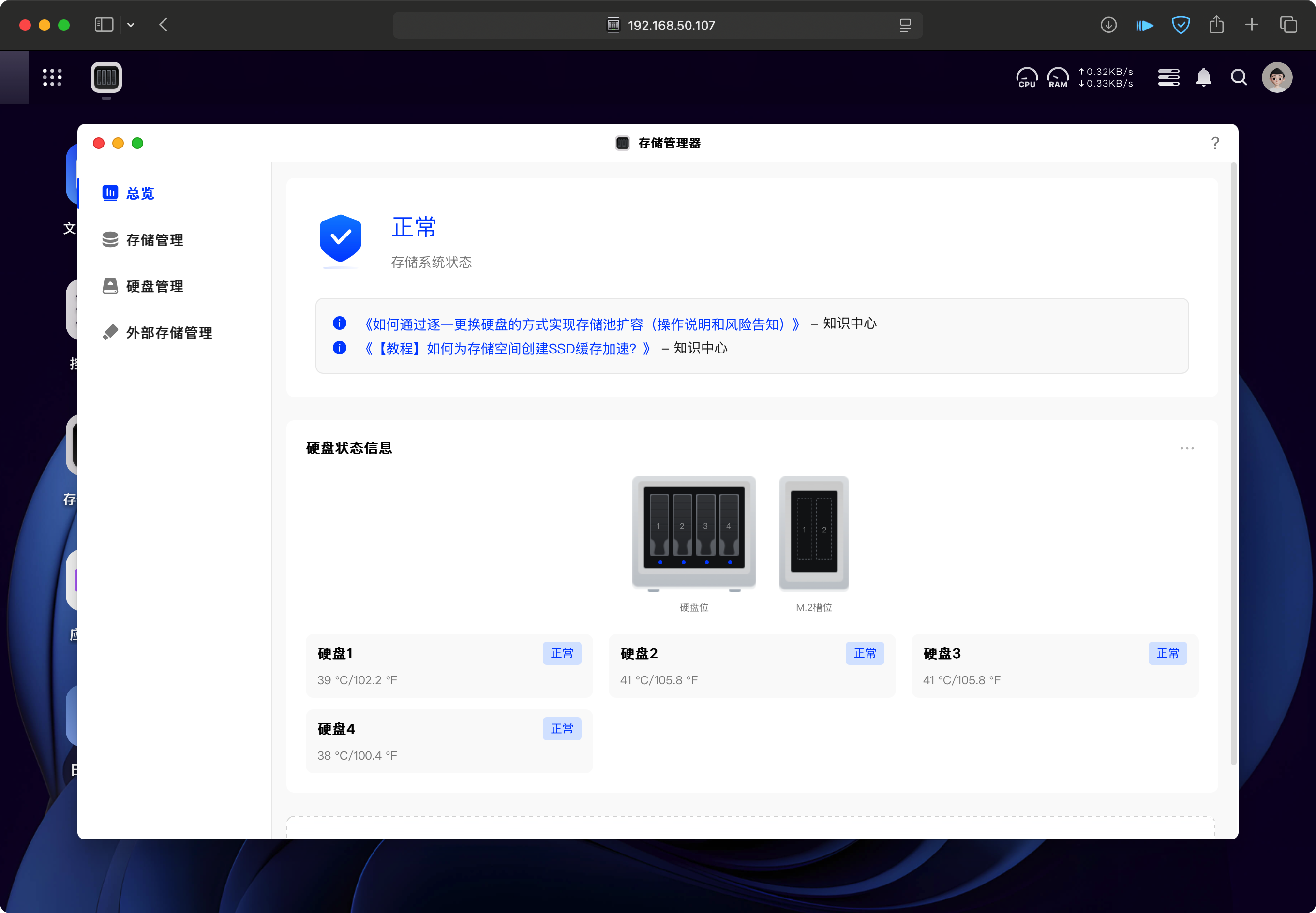Viewport: 1316px width, 913px height.
Task: Click the M.2槽位 slot thumbnail
Action: tap(814, 533)
